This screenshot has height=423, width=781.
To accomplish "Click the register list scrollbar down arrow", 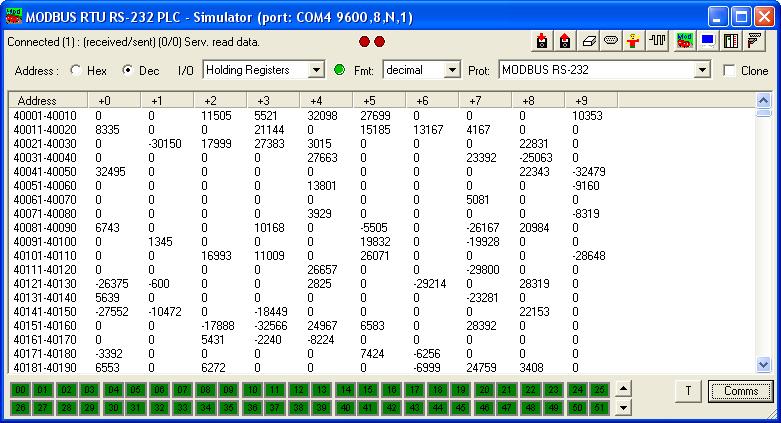I will 764,365.
